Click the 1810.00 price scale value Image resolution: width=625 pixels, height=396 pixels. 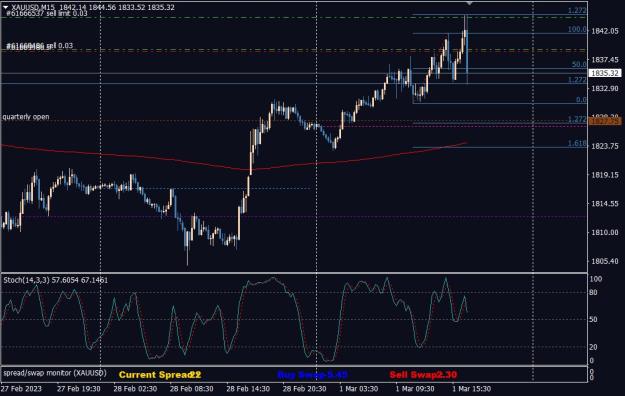(605, 232)
